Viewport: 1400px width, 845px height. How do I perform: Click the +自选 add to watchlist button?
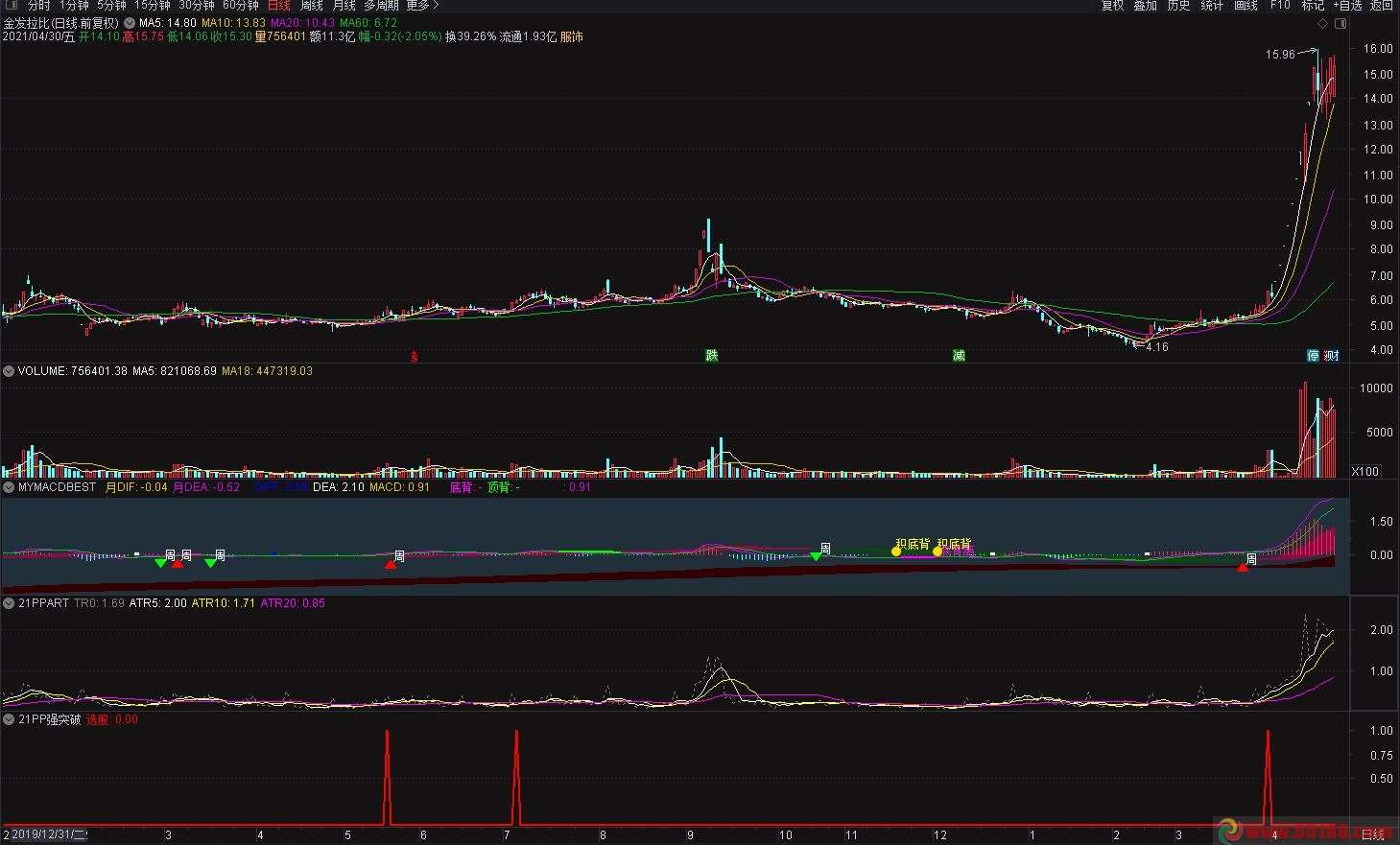1347,6
